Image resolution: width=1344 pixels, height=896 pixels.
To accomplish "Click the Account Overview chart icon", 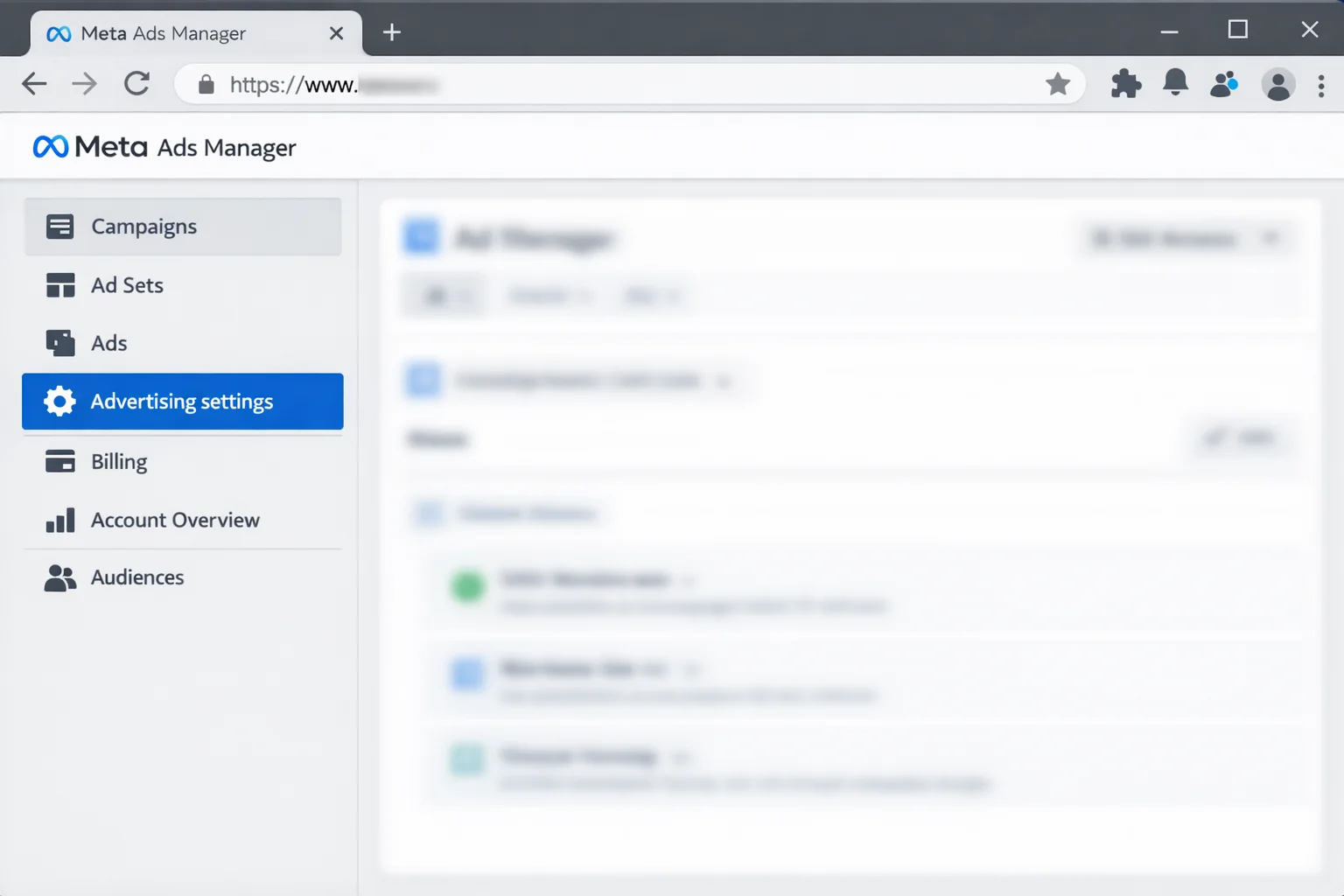I will (59, 520).
